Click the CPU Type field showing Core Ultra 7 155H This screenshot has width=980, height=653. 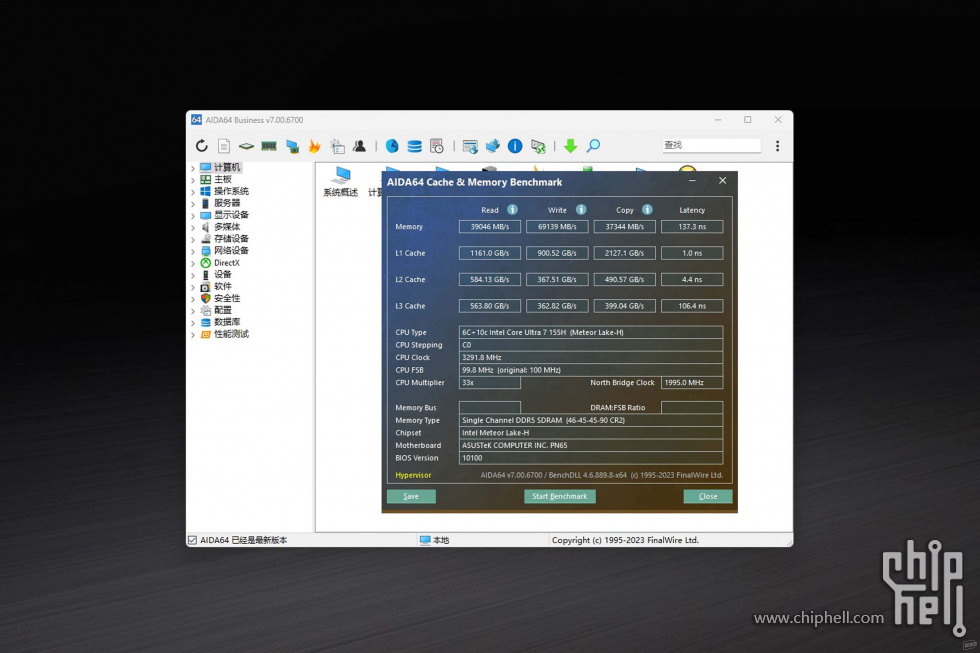[x=591, y=332]
